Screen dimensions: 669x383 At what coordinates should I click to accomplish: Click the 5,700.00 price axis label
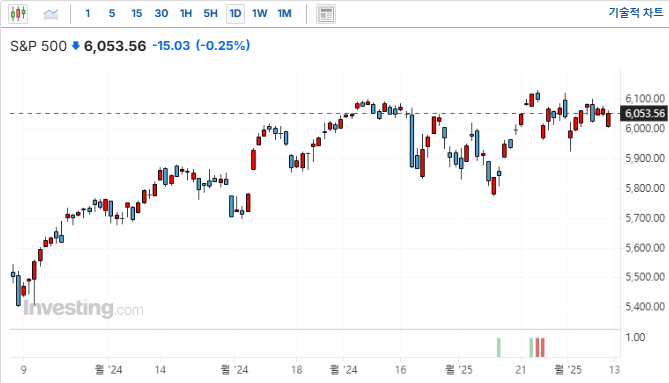[645, 218]
